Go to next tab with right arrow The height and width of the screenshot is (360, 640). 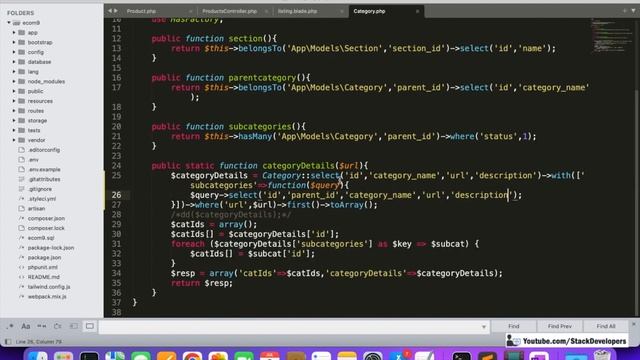point(116,11)
